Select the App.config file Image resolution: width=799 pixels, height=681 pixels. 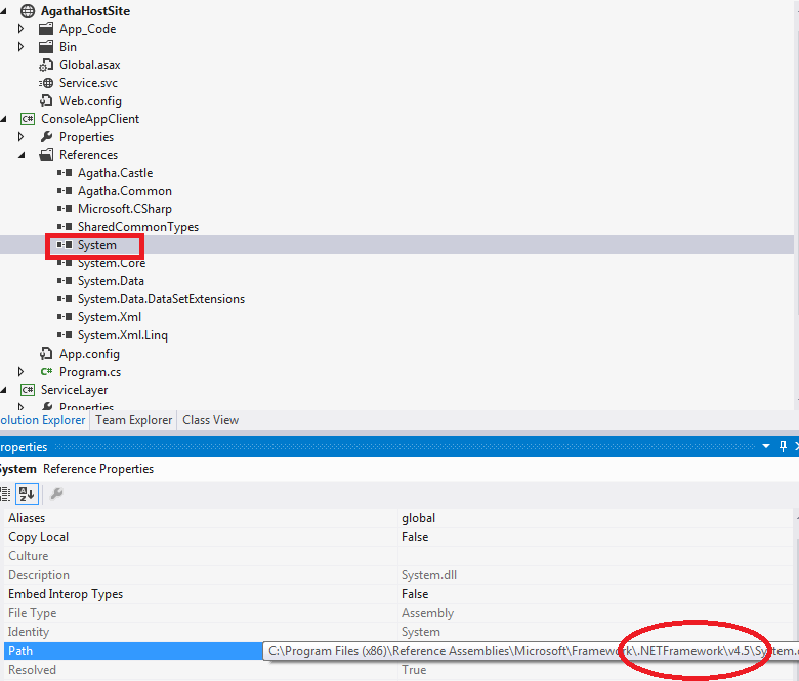[x=89, y=354]
